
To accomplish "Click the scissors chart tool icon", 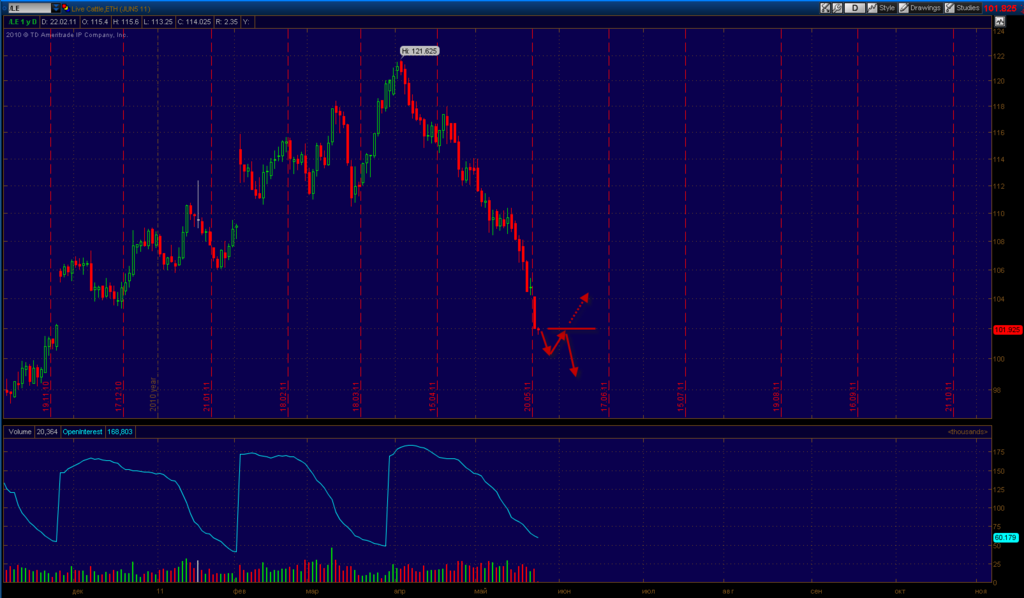I will 825,8.
